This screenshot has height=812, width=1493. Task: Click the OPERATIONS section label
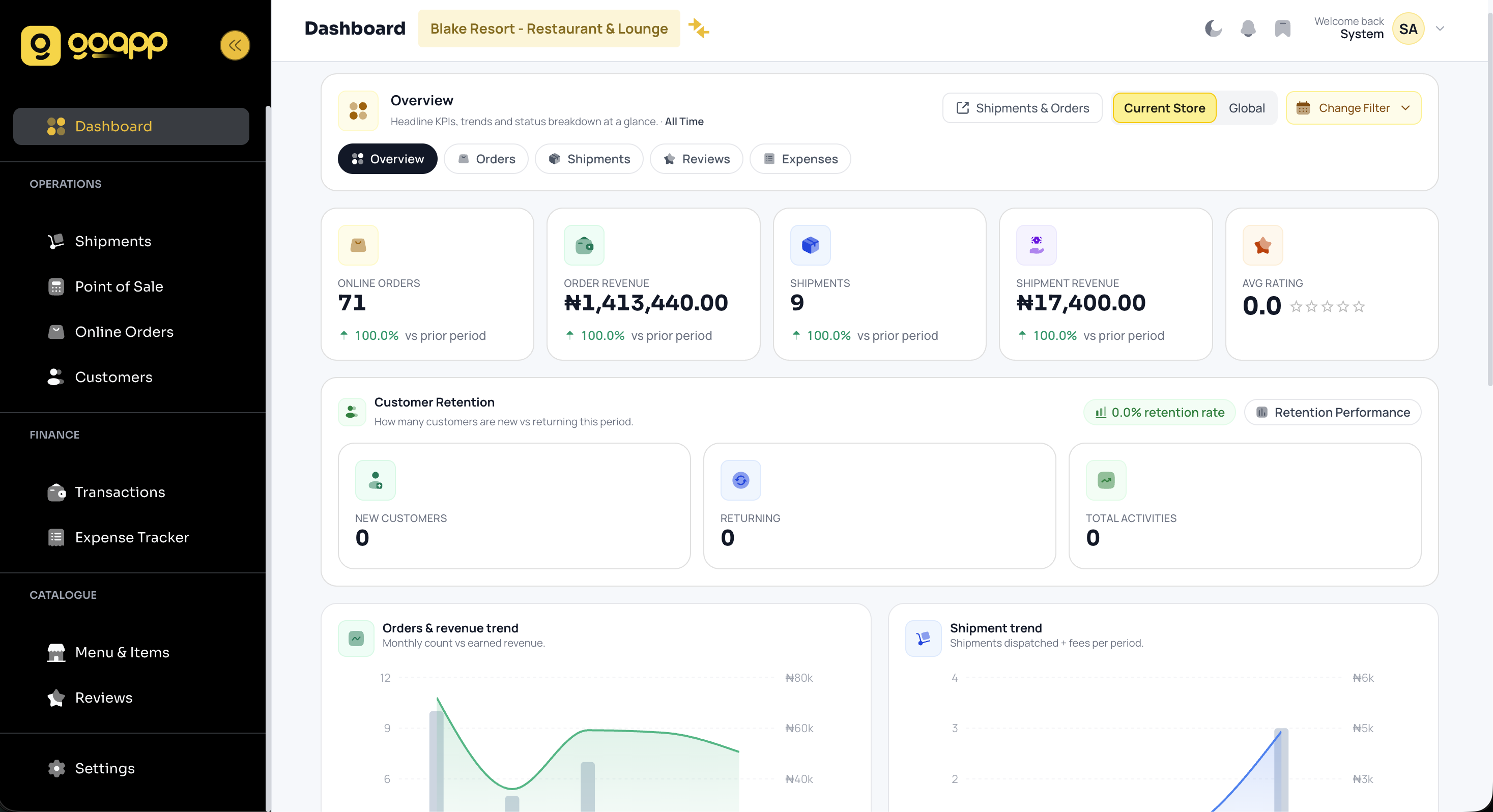[66, 184]
